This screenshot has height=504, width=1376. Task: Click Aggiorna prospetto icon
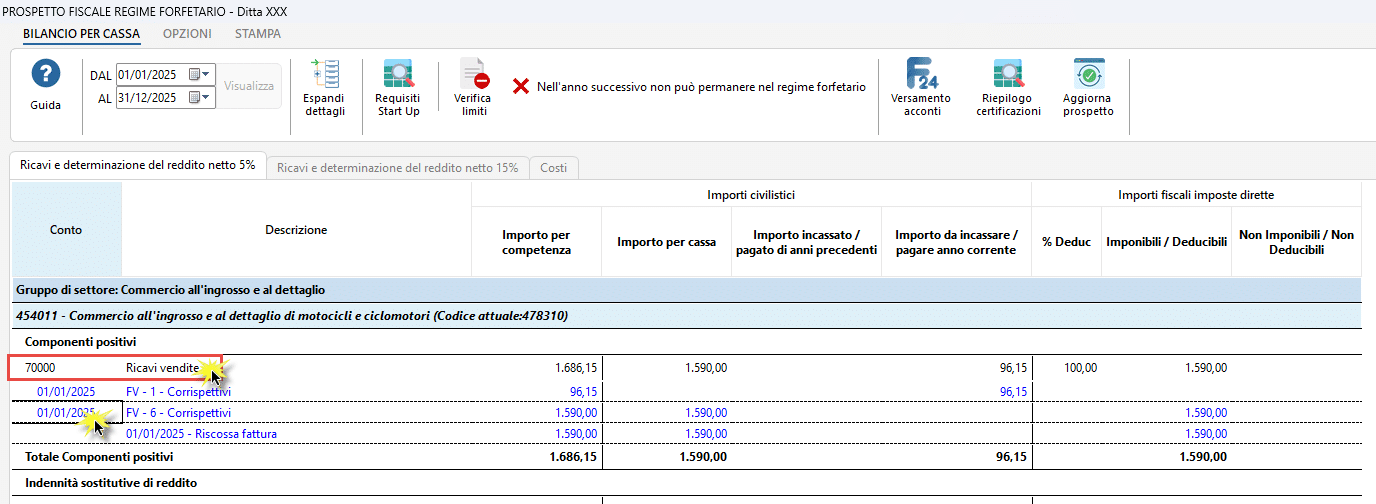[x=1088, y=75]
